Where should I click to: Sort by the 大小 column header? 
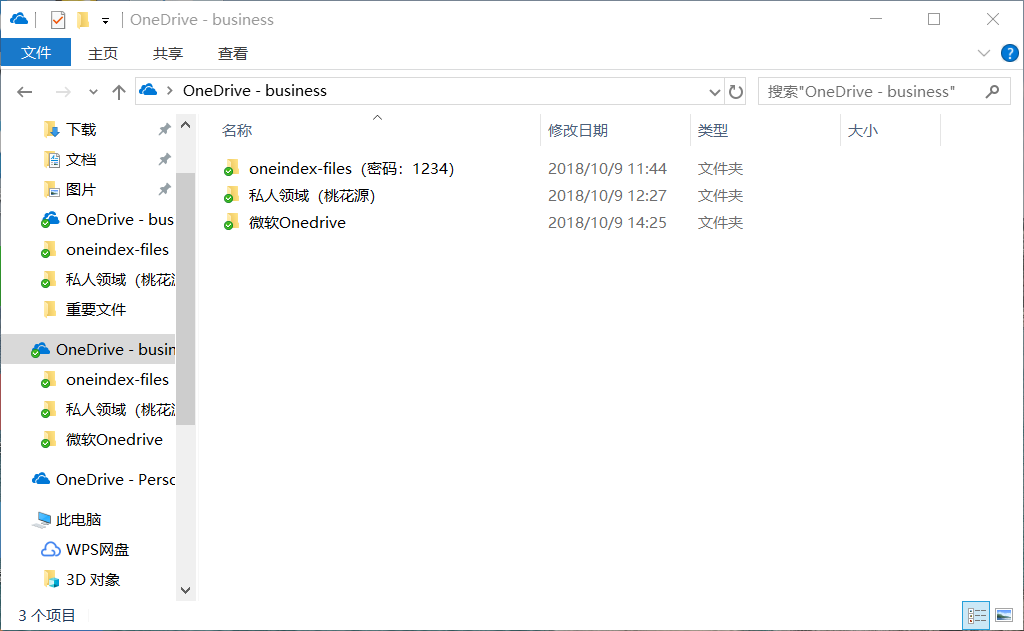[x=863, y=131]
